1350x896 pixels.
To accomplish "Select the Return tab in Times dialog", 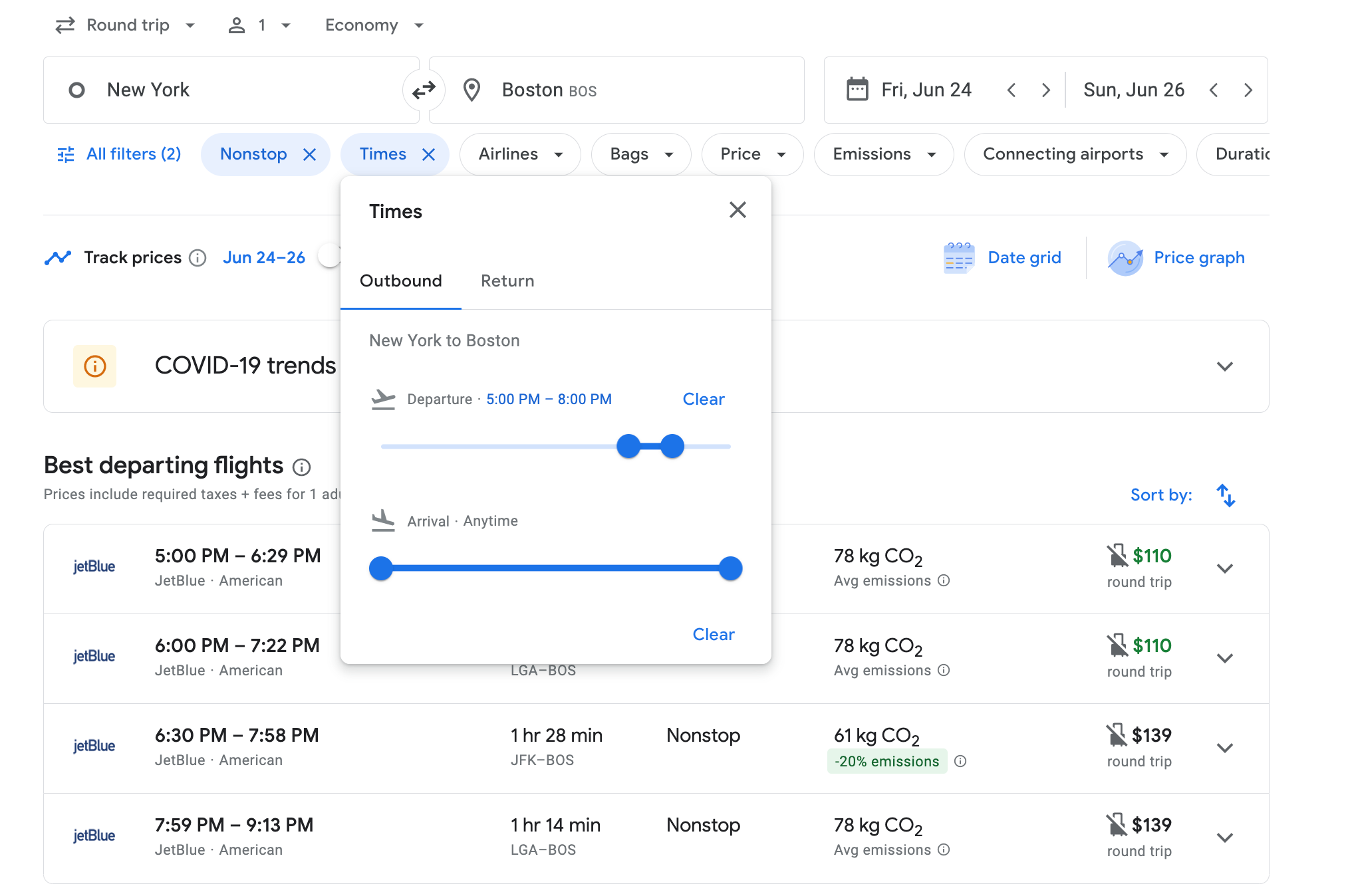I will pos(507,281).
